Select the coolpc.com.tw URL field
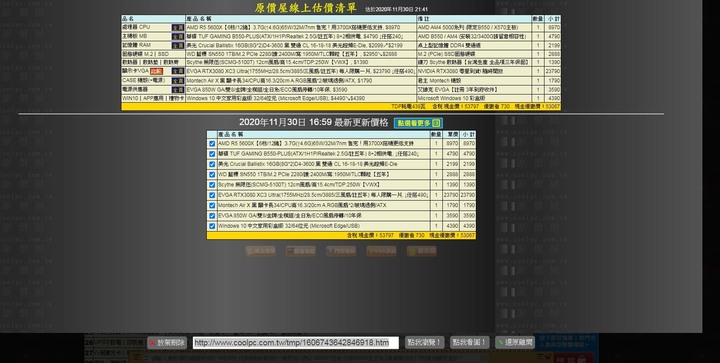720x363 pixels. [296, 343]
